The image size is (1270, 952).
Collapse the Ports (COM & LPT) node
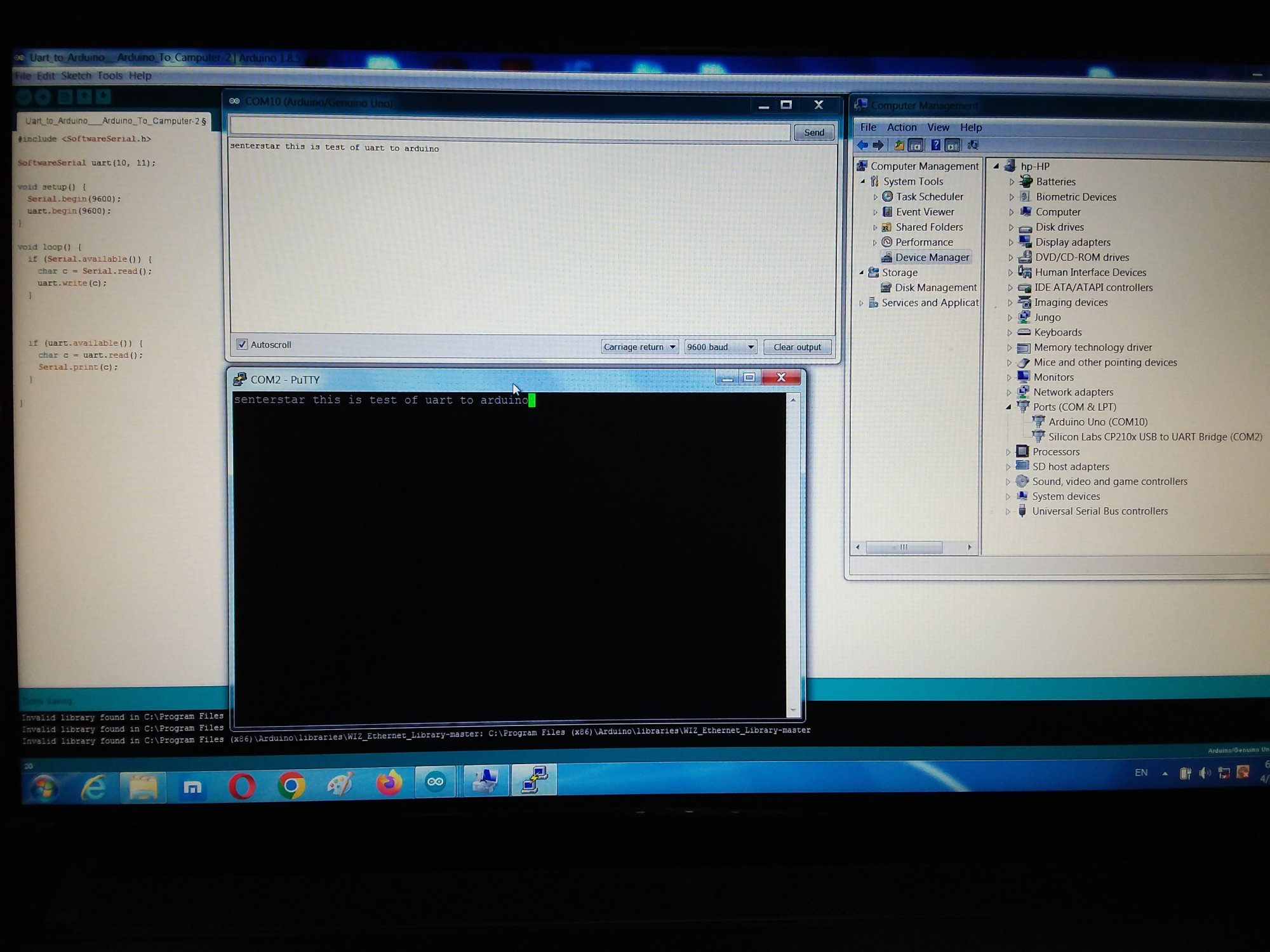pos(1008,407)
